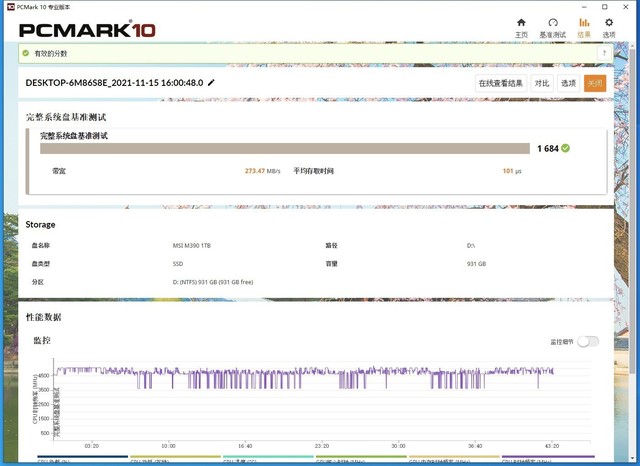640x466 pixels.
Task: Click the 43:20 time label on the chart axis
Action: point(552,446)
